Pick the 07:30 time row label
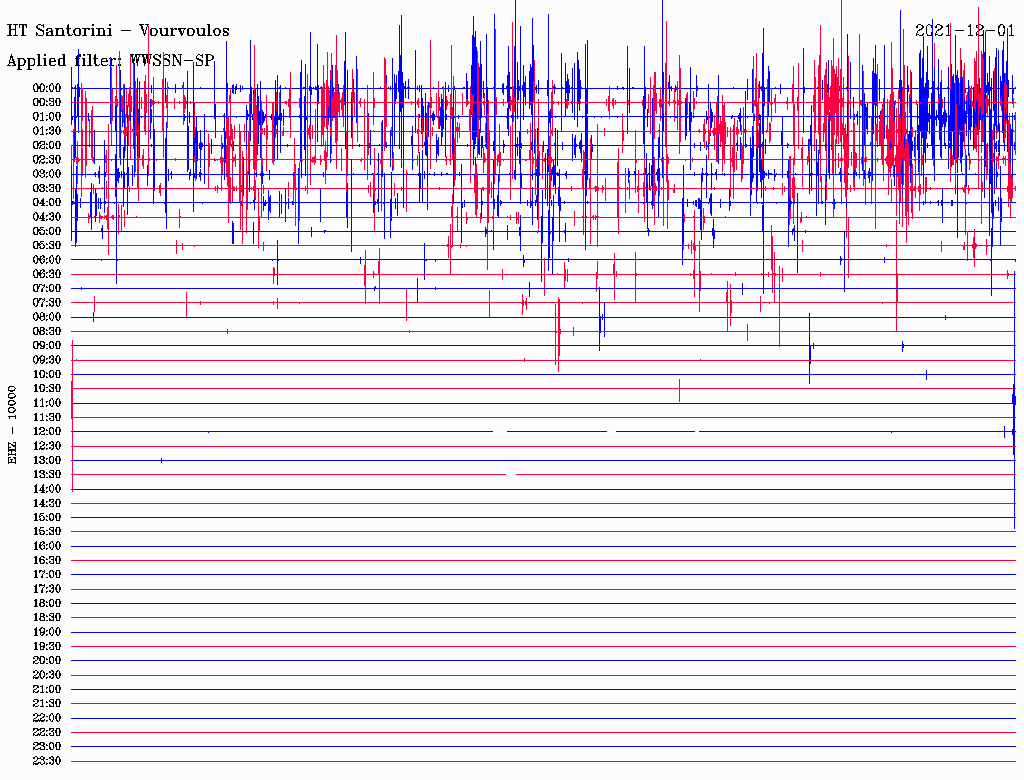The width and height of the screenshot is (1024, 780). pyautogui.click(x=48, y=303)
